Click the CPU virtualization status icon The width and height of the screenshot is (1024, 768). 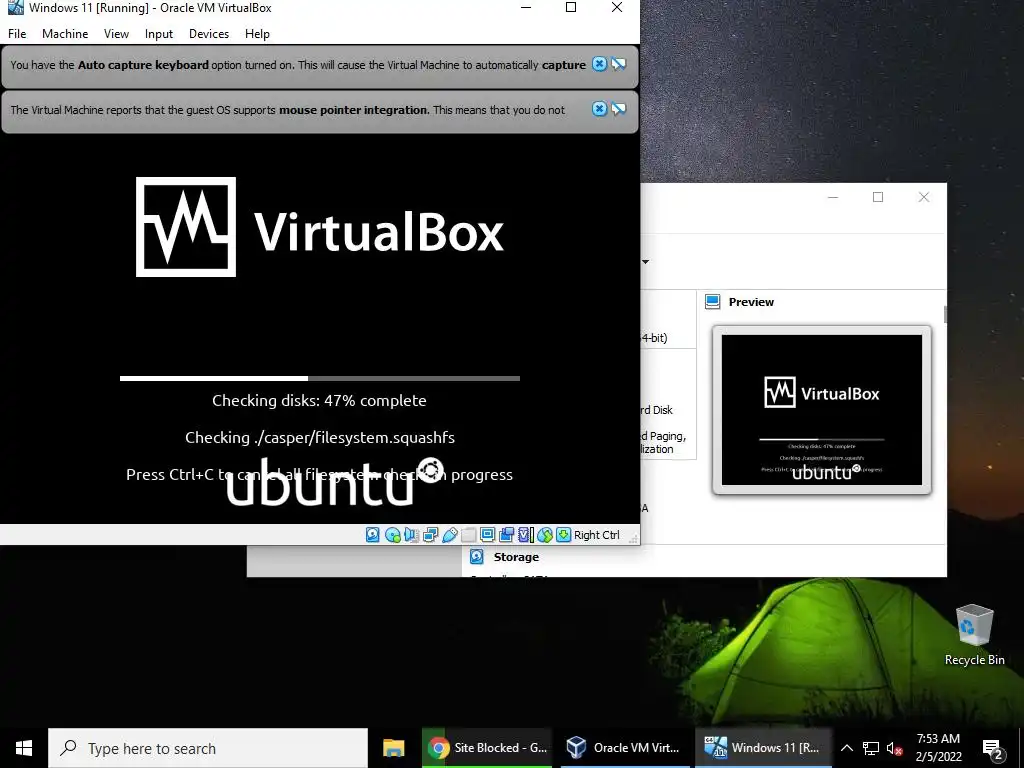click(x=526, y=535)
